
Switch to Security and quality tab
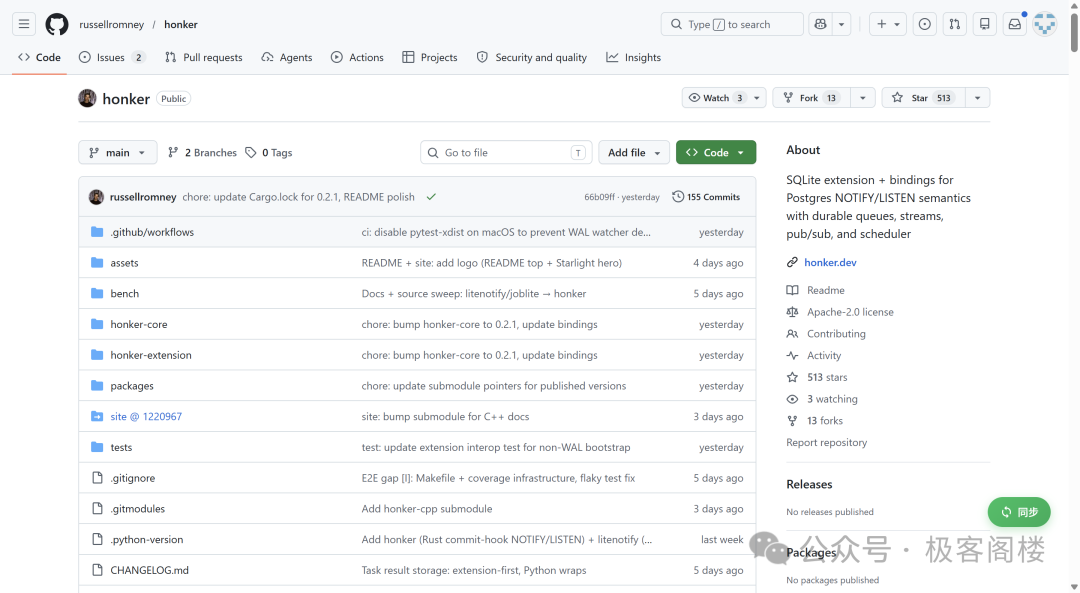[532, 57]
